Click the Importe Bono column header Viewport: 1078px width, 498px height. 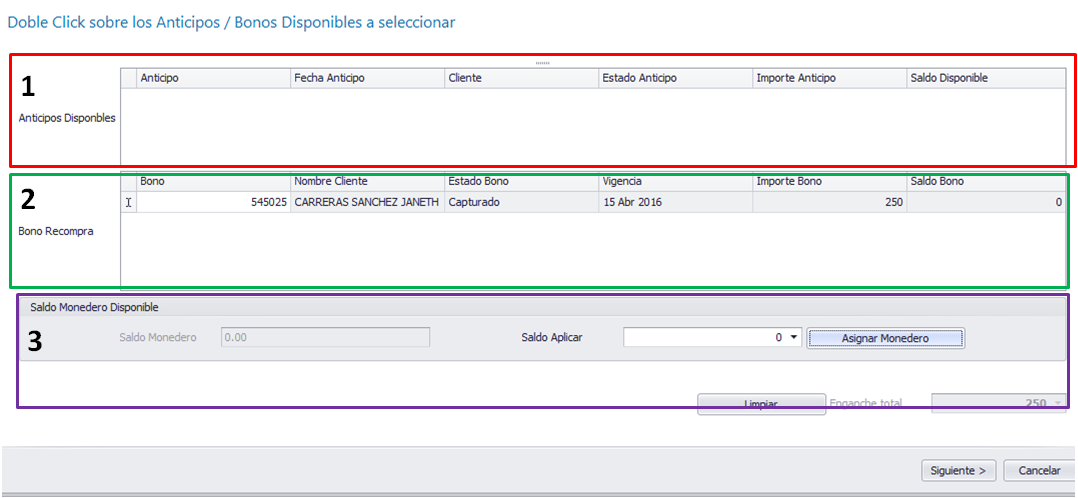829,182
